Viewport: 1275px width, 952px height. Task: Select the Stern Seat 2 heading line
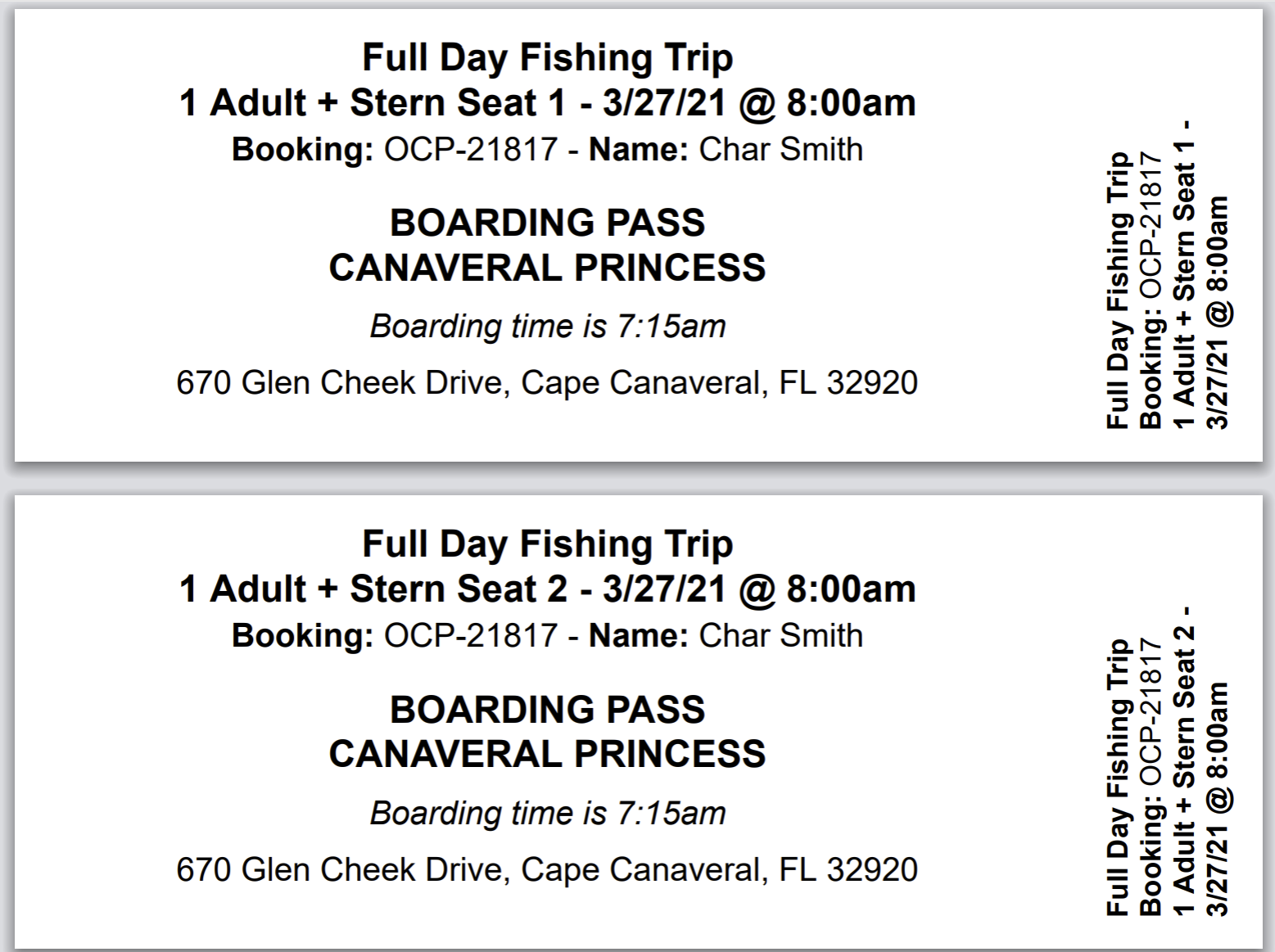[547, 589]
